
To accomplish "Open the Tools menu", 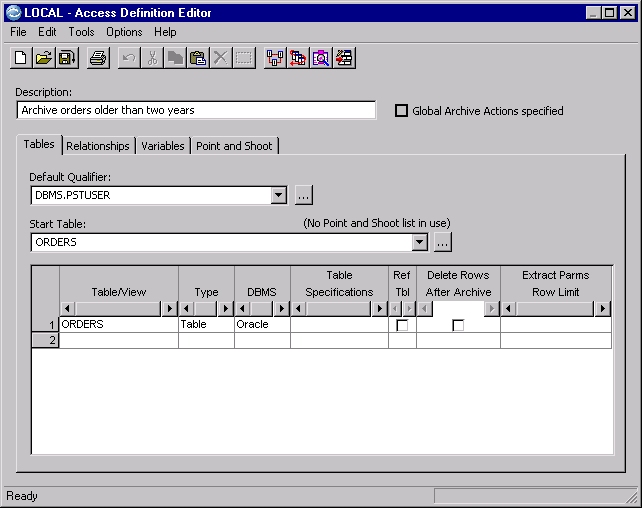I will 81,32.
